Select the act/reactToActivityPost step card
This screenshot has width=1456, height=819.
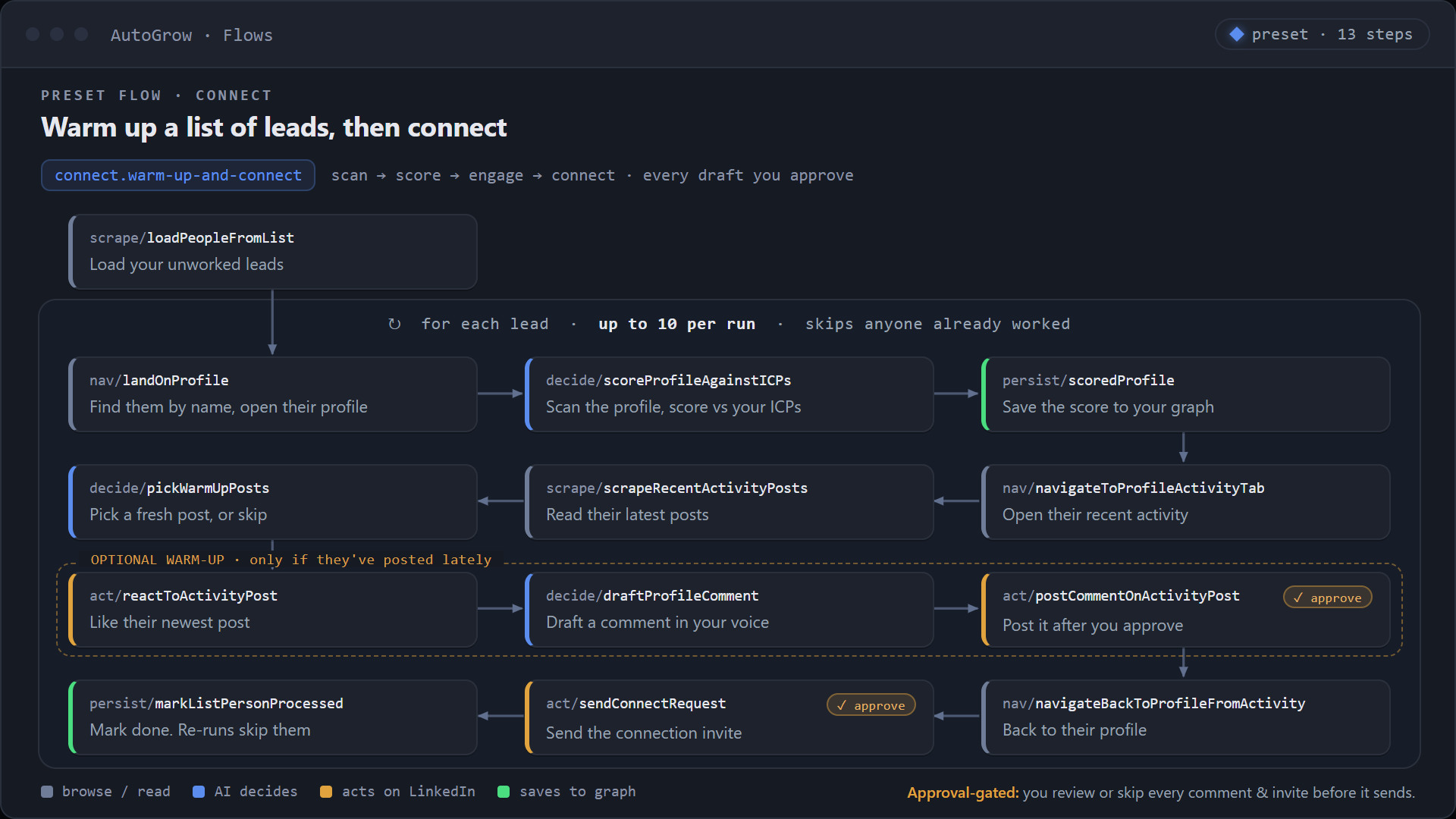point(273,610)
